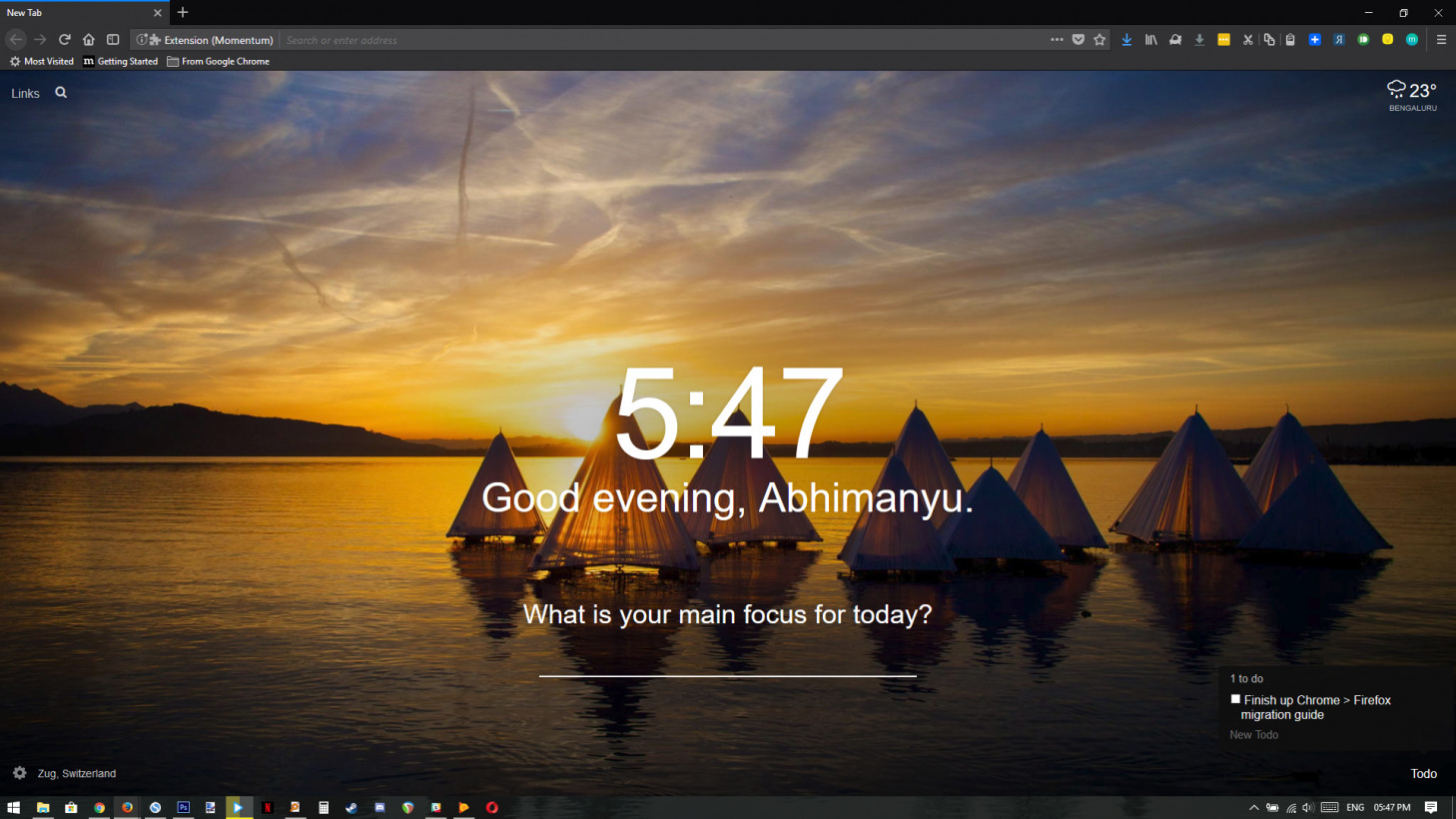Click the scissors cut icon in toolbar
The height and width of the screenshot is (819, 1456).
coord(1247,40)
